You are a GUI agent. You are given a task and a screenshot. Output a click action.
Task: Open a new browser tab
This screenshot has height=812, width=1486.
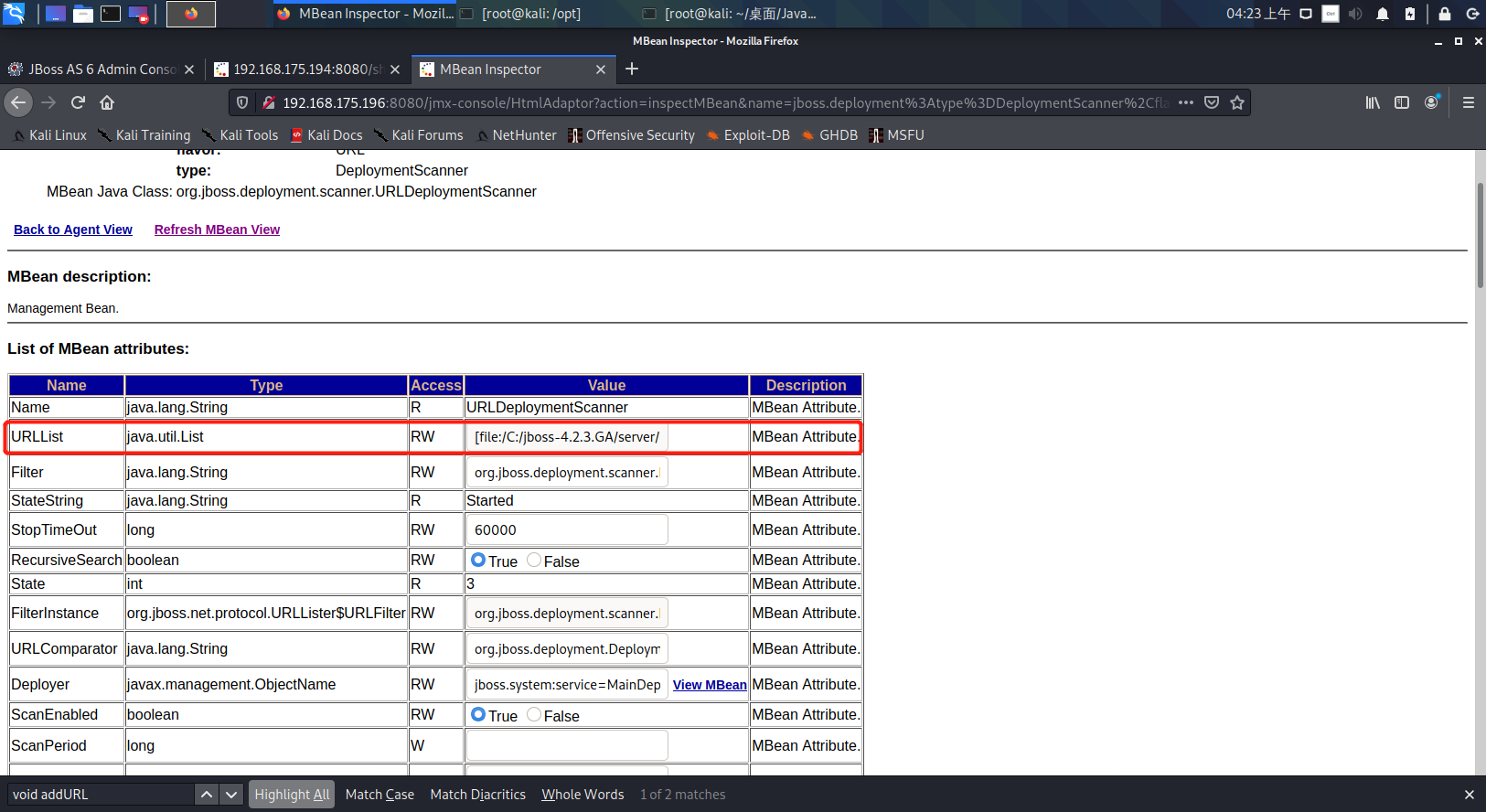point(632,69)
